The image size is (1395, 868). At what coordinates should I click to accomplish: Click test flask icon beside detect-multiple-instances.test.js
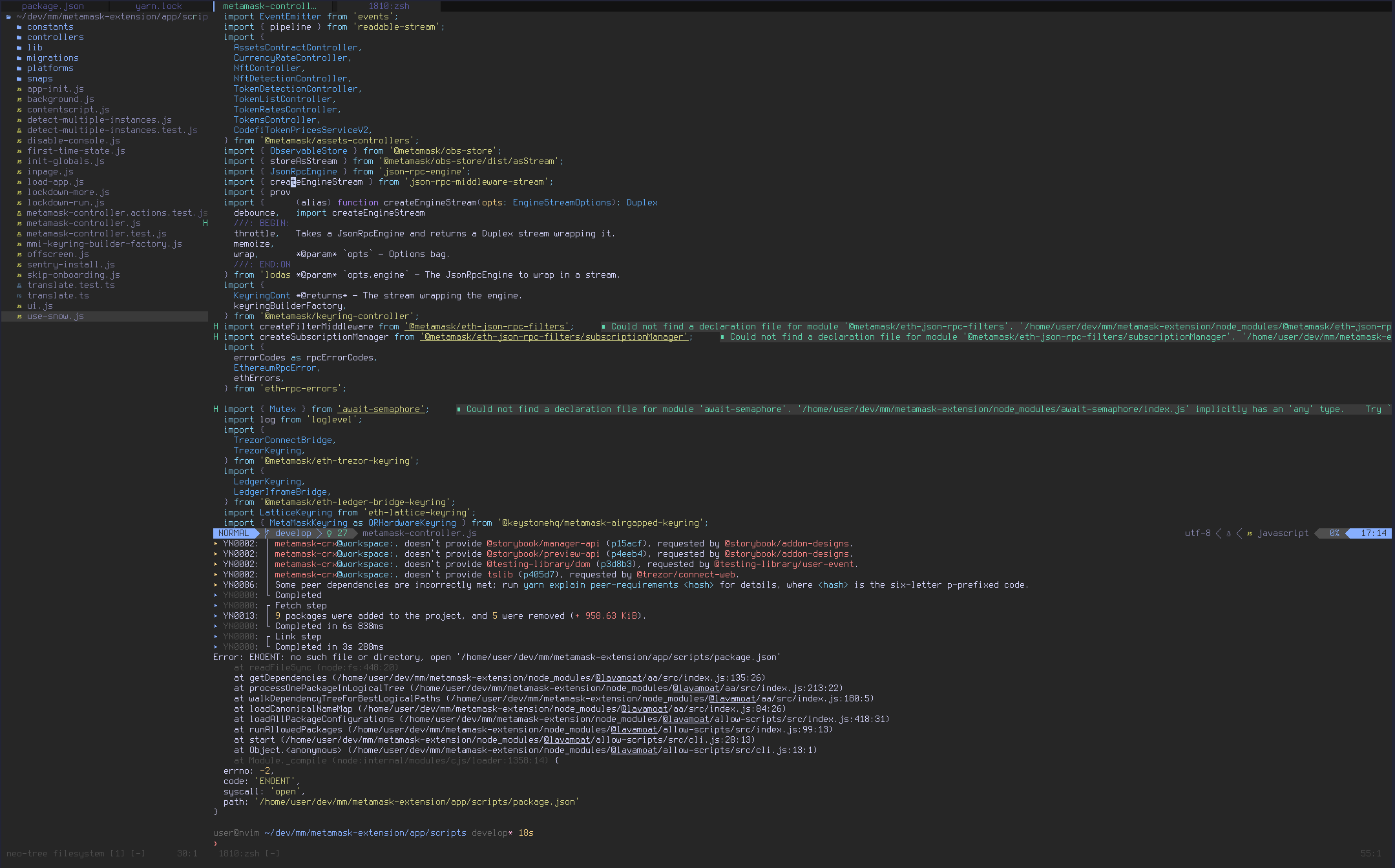19,130
